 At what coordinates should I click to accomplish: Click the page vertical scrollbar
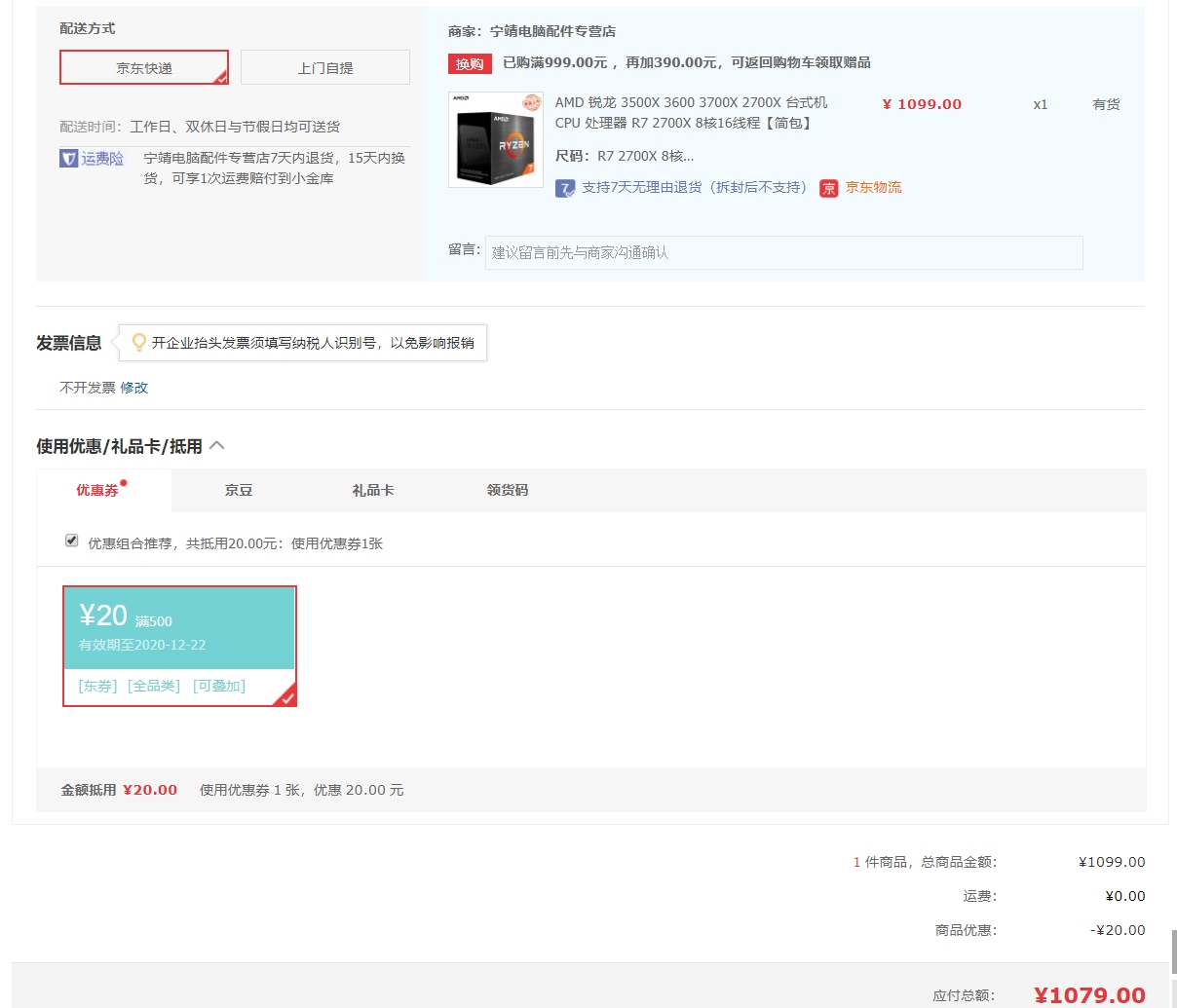click(x=1173, y=952)
